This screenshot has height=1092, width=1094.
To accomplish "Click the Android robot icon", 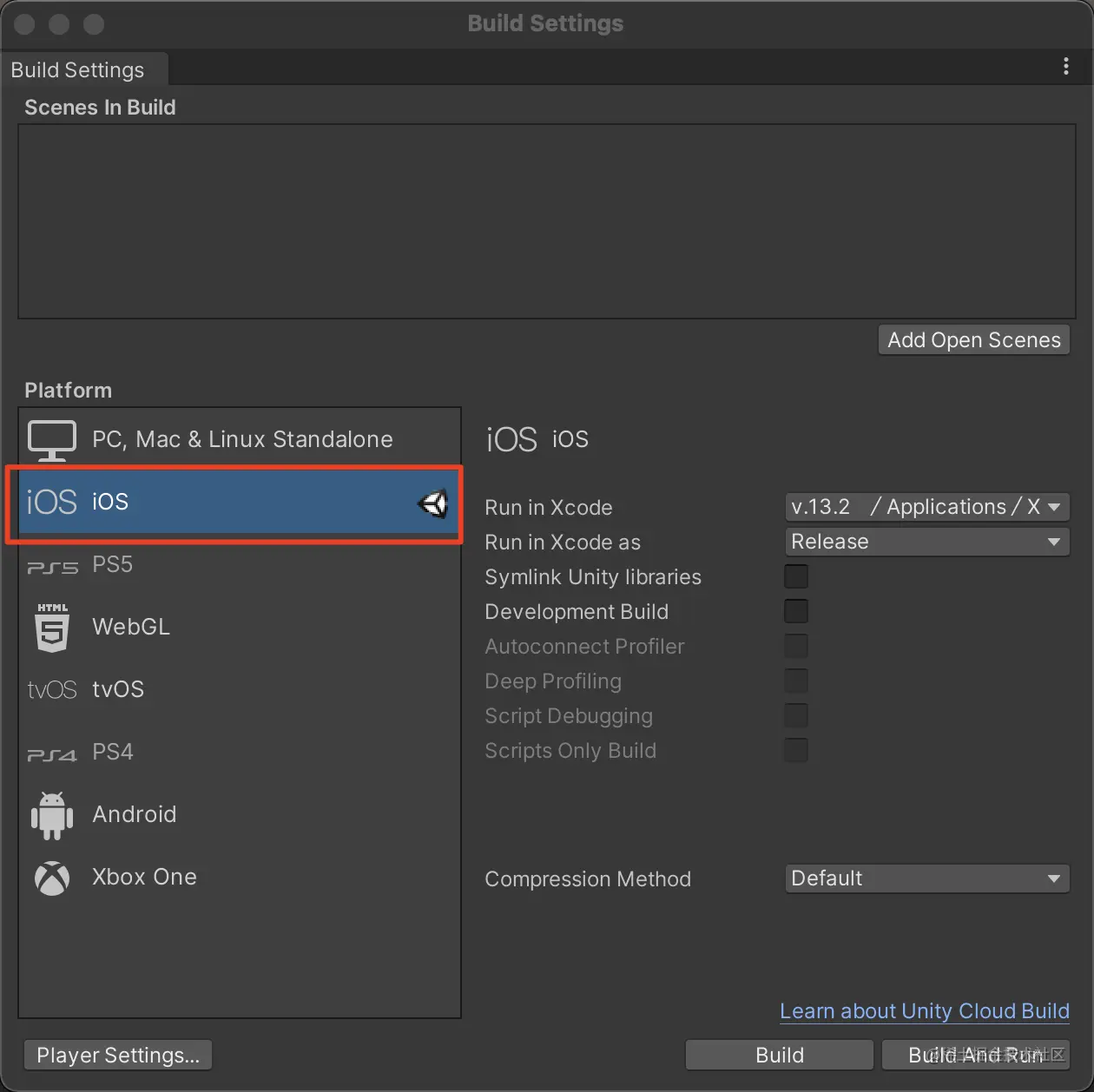I will click(52, 815).
